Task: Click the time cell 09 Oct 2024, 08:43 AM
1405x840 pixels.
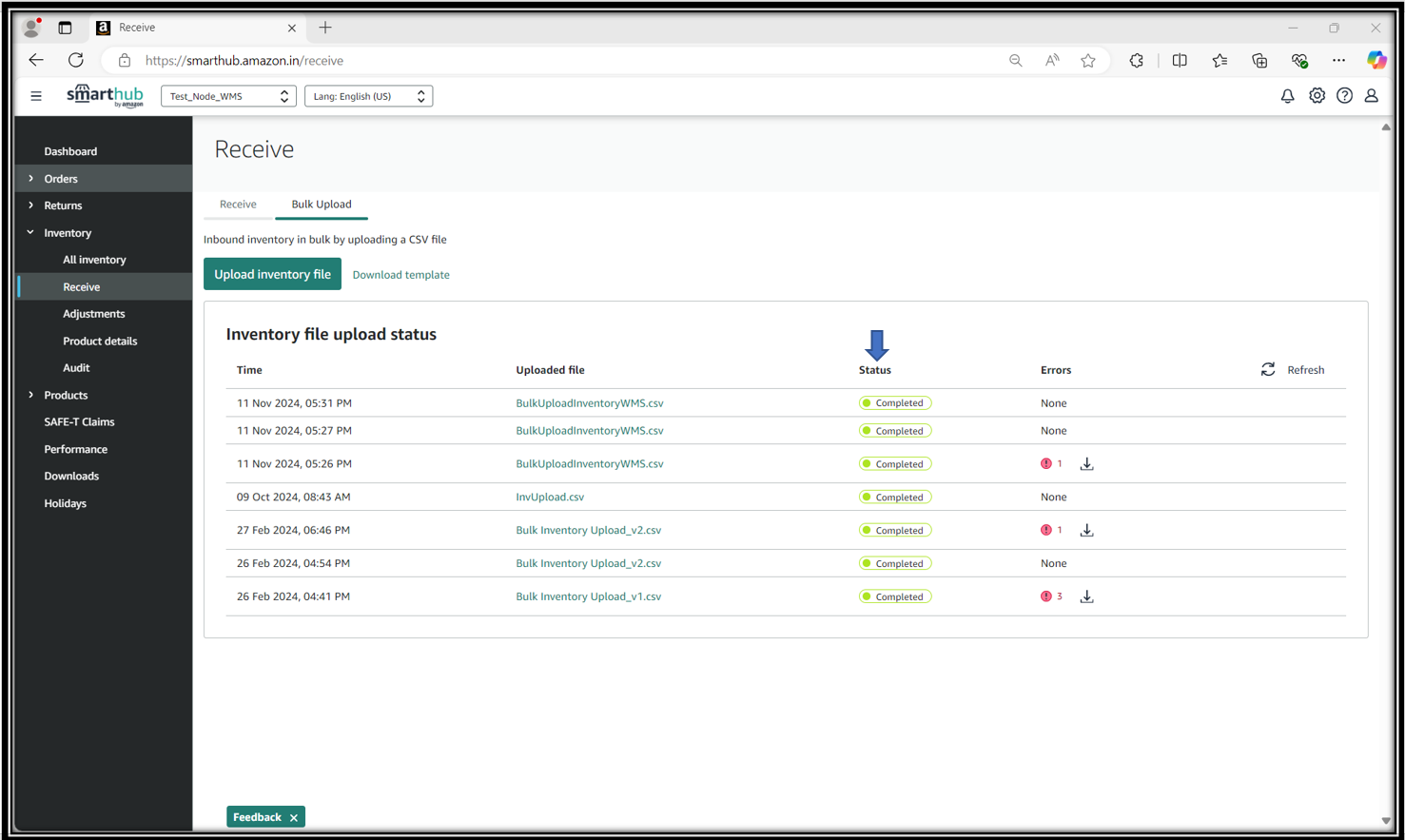Action: [293, 498]
